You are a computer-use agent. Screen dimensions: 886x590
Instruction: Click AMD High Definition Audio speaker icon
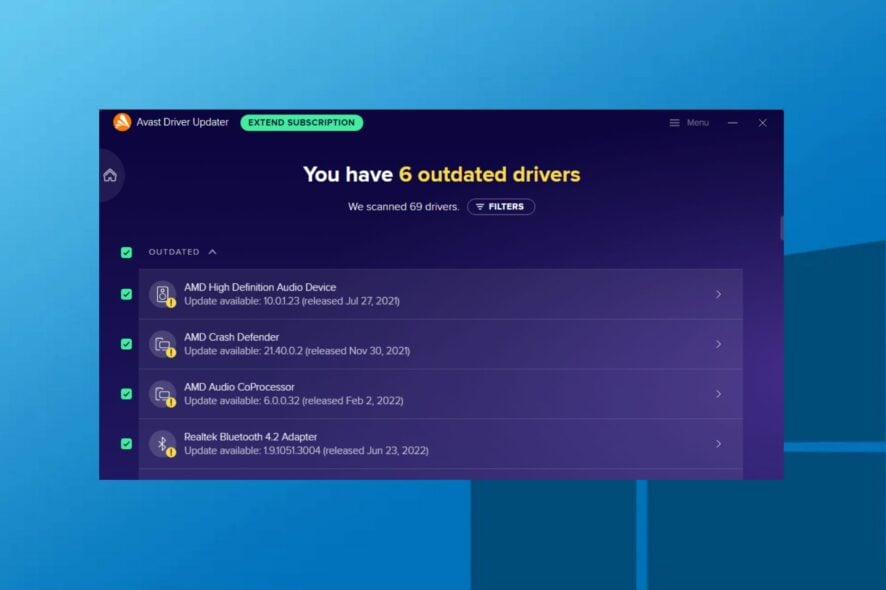163,294
